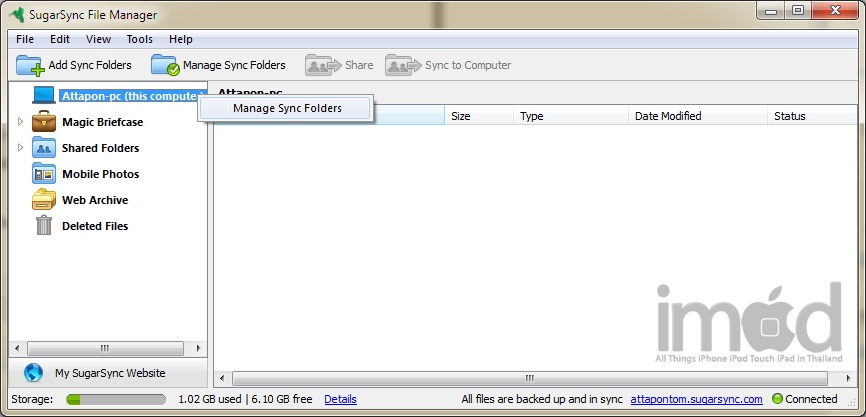Select the Magic Briefcase icon in sidebar

pos(44,122)
